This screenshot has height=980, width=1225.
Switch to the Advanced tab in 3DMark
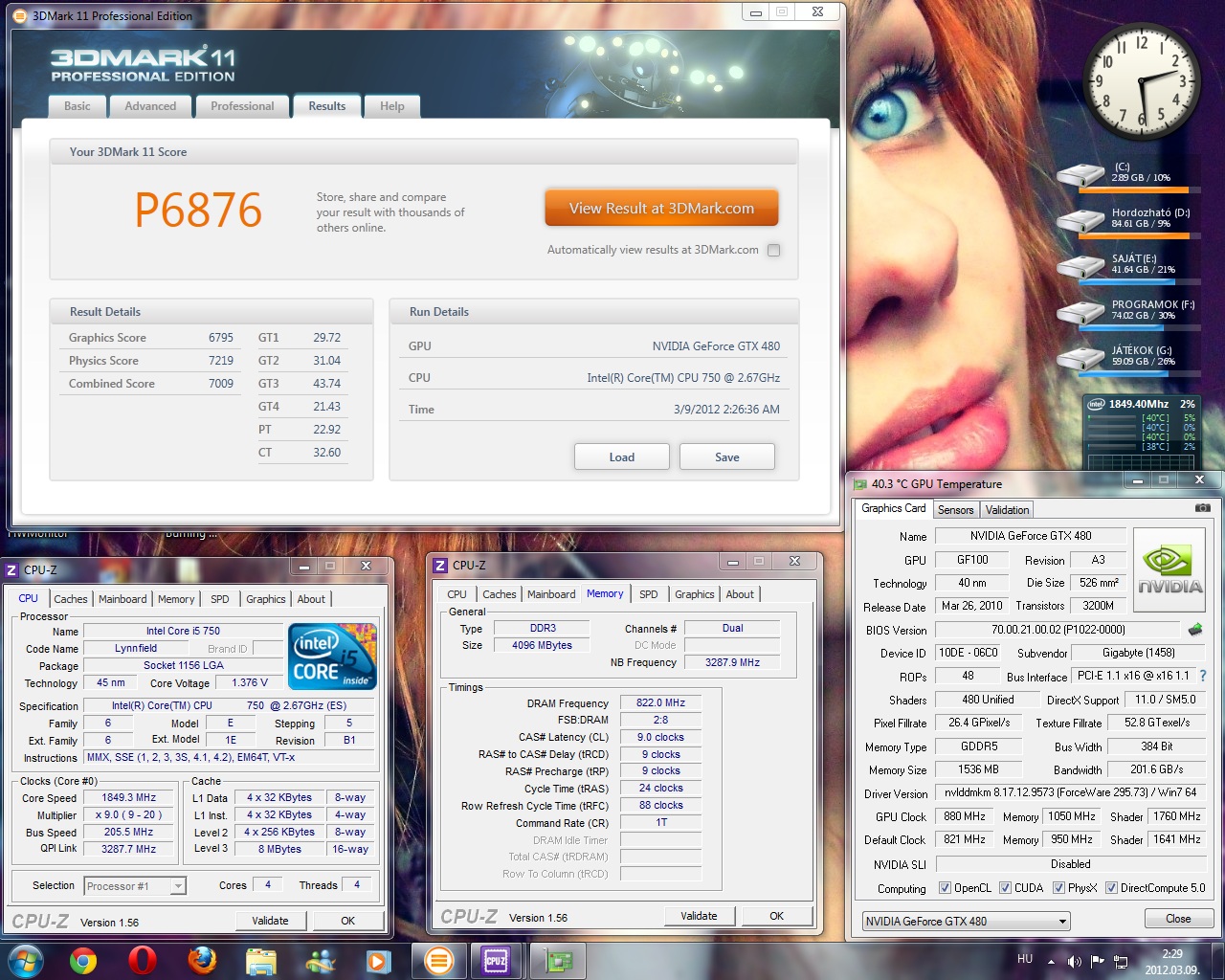click(x=150, y=106)
